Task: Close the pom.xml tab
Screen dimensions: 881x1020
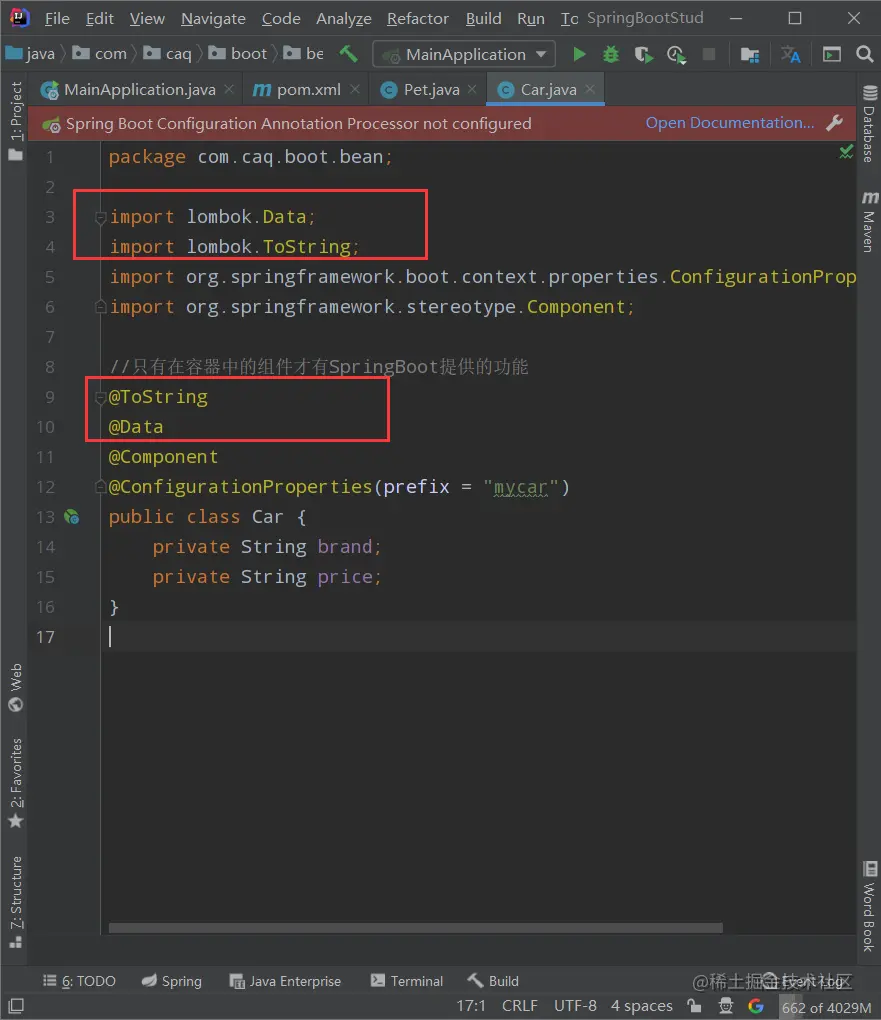Action: [x=355, y=89]
